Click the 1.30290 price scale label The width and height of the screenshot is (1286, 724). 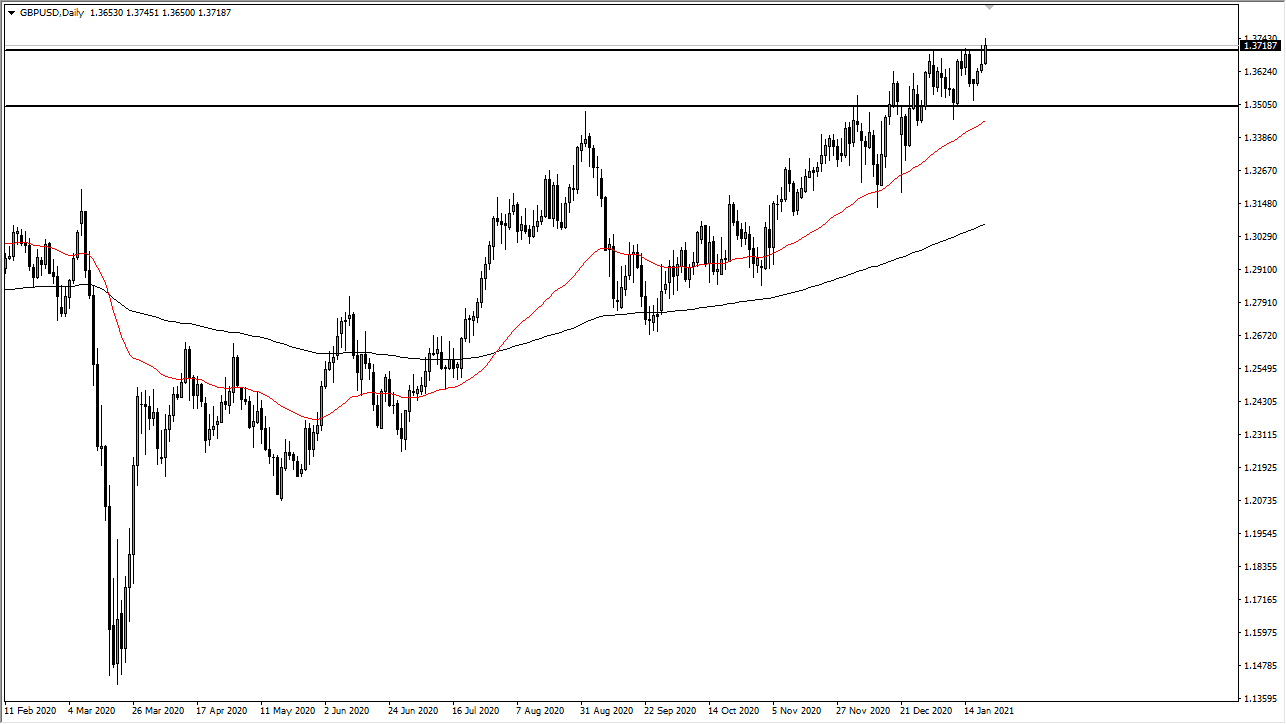pos(1260,237)
